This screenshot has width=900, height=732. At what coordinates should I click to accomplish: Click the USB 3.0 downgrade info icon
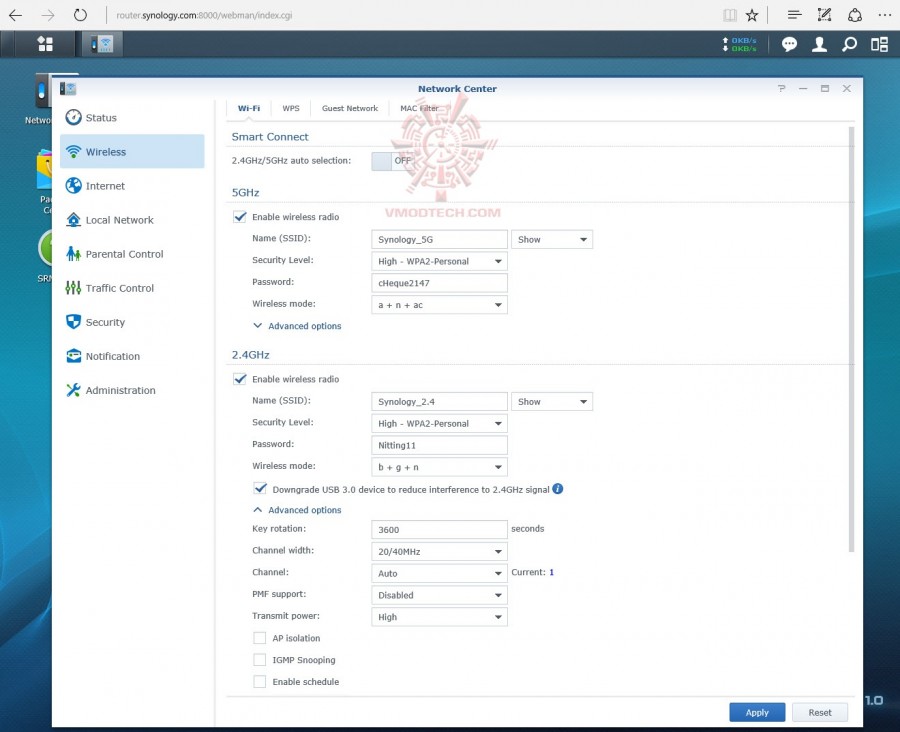(557, 489)
